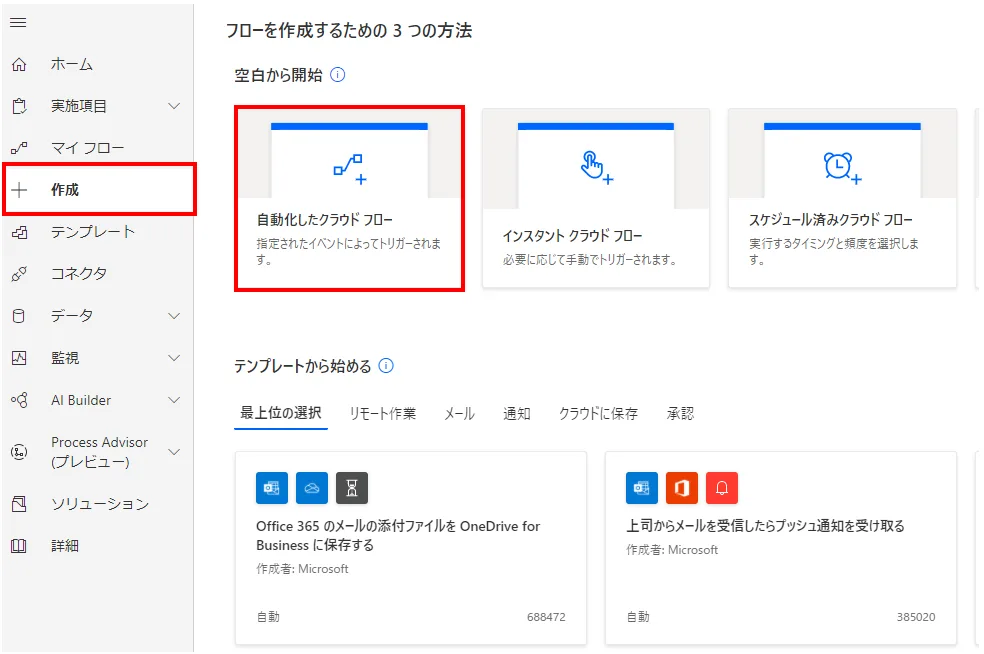Open the コネクタ connector icon
Screen dimensions: 984x654
(x=18, y=274)
